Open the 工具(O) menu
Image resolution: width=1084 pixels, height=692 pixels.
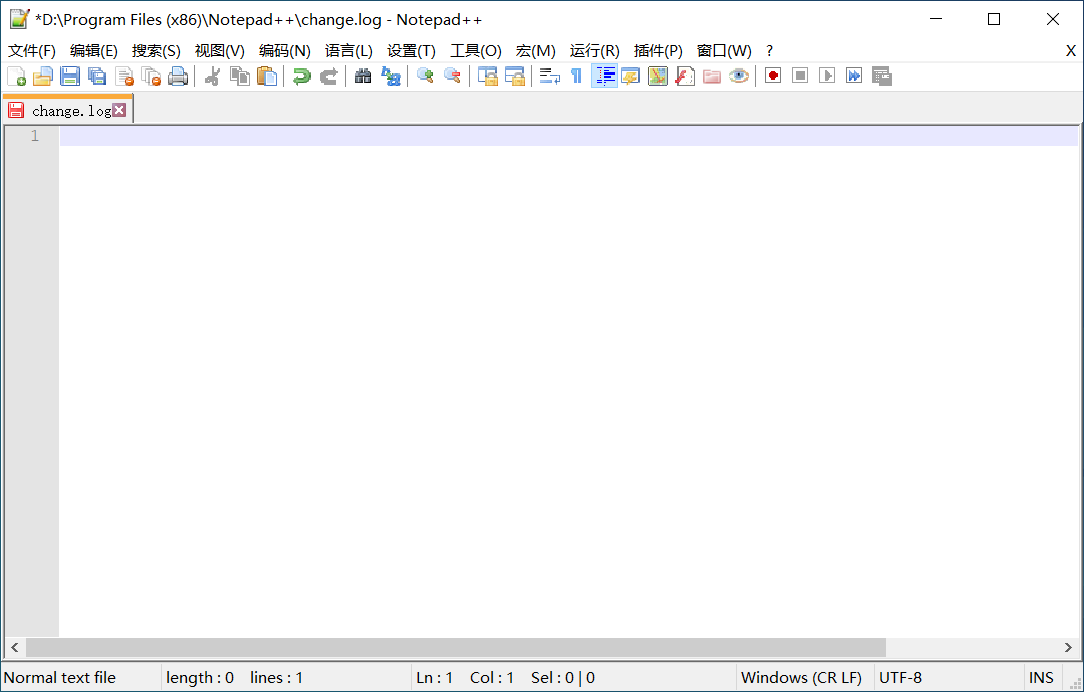coord(476,50)
